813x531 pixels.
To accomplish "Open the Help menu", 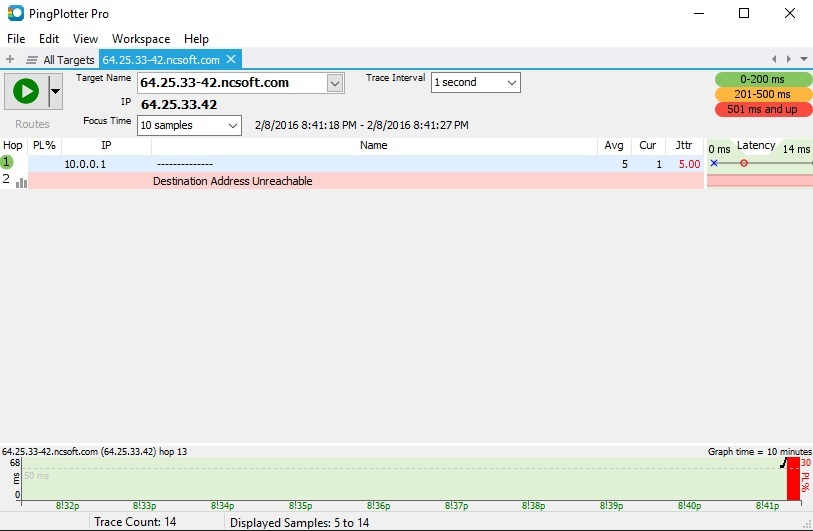I will tap(196, 39).
